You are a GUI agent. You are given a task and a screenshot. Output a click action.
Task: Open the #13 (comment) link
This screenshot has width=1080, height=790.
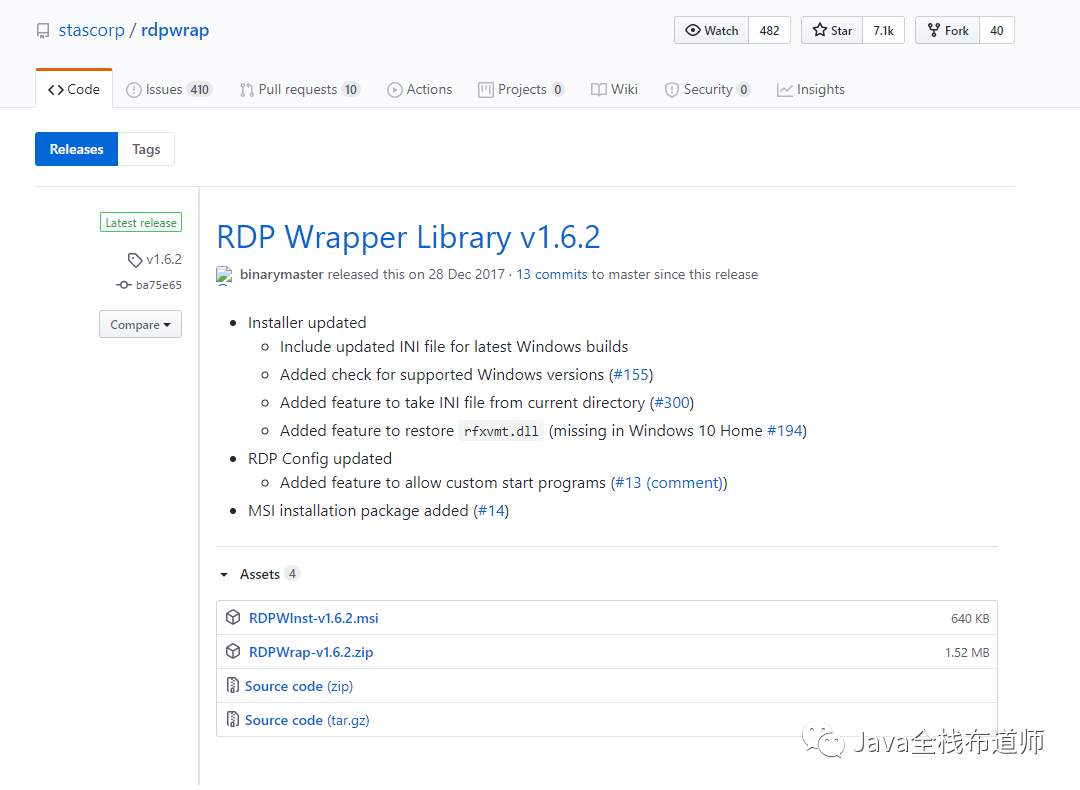click(669, 483)
